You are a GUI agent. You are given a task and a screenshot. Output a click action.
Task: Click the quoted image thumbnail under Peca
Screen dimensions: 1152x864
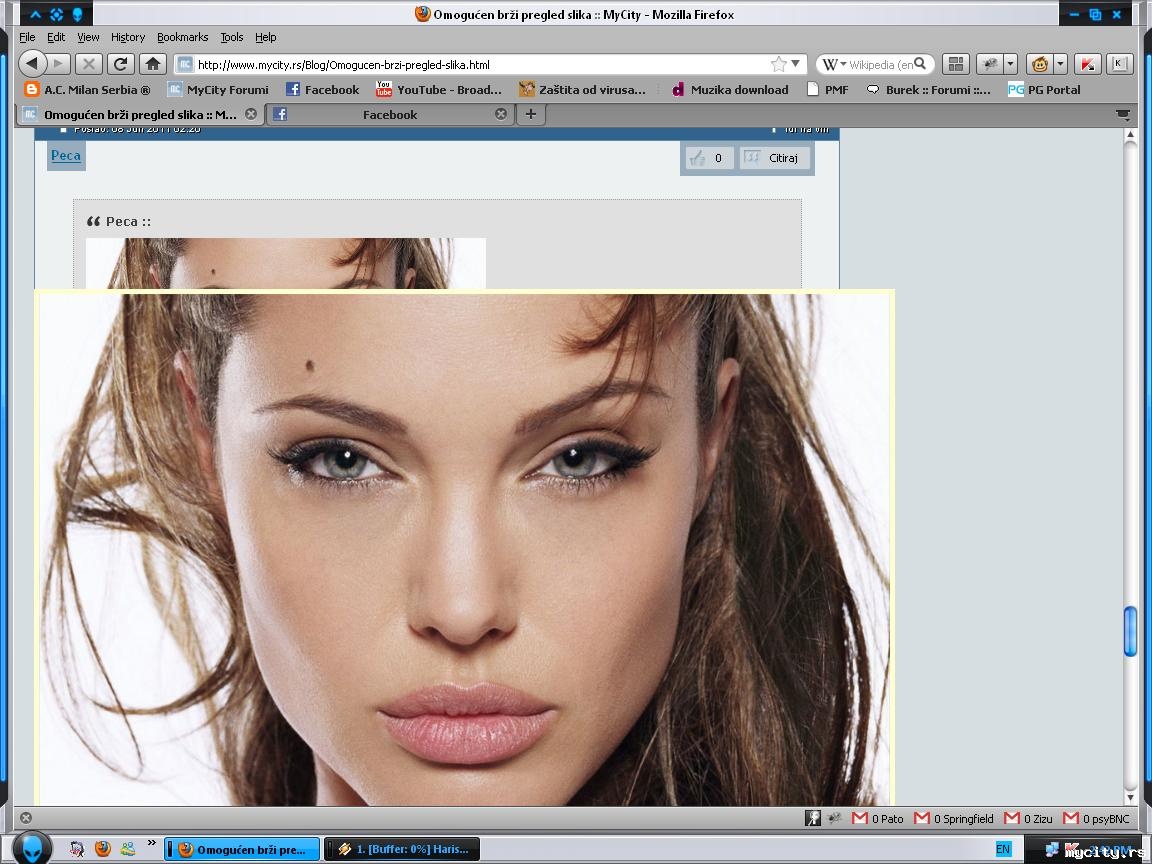pyautogui.click(x=286, y=263)
